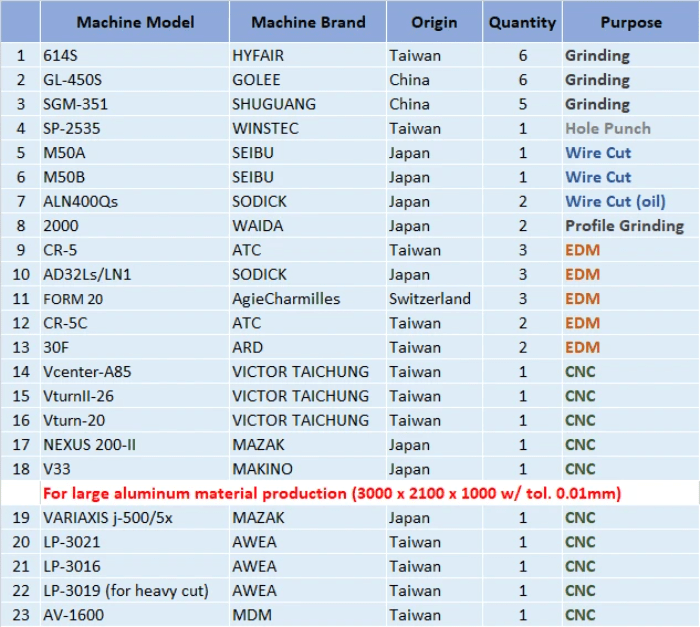
Task: Select the 614S model cell
Action: [x=135, y=55]
